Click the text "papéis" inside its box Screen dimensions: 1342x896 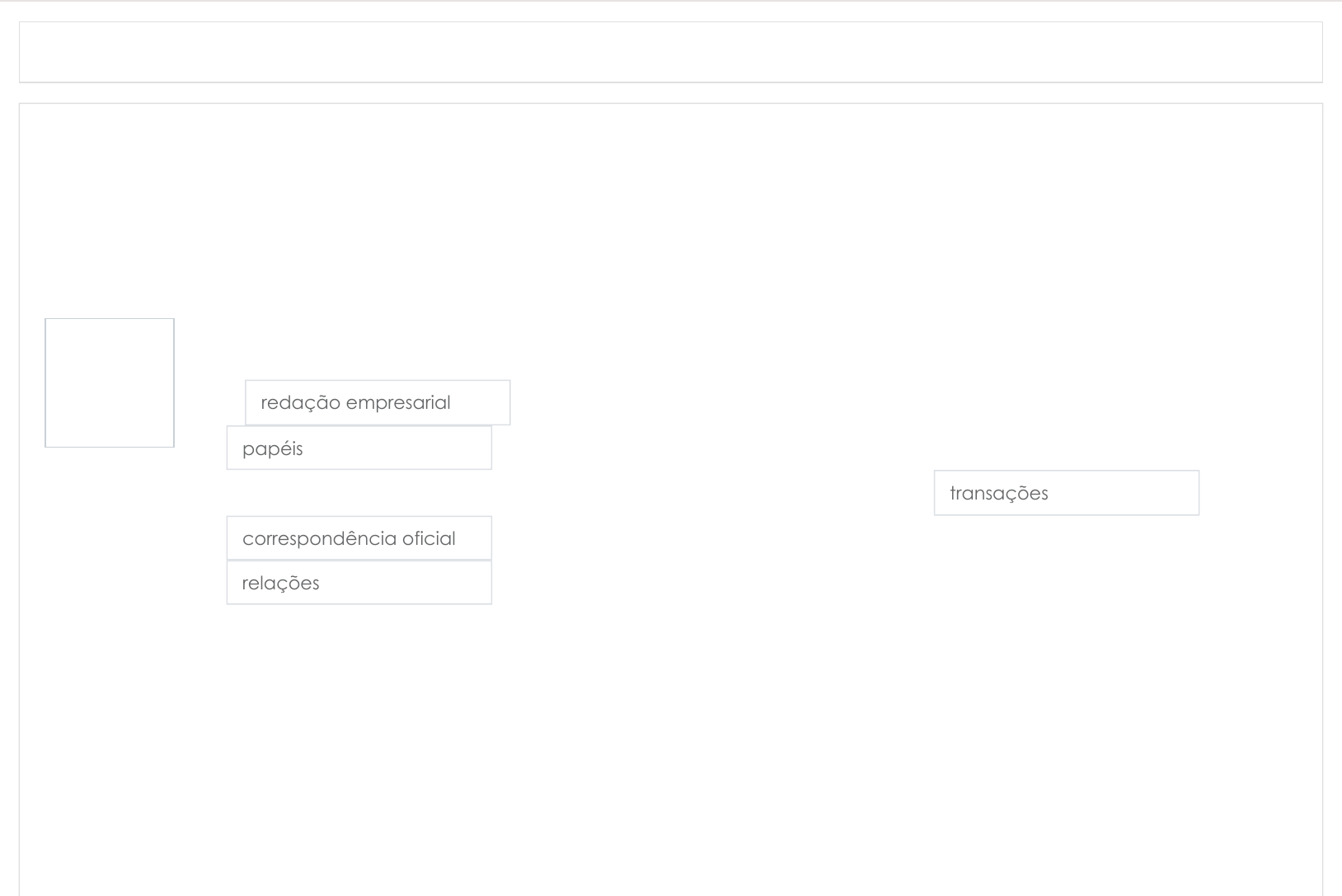(272, 449)
